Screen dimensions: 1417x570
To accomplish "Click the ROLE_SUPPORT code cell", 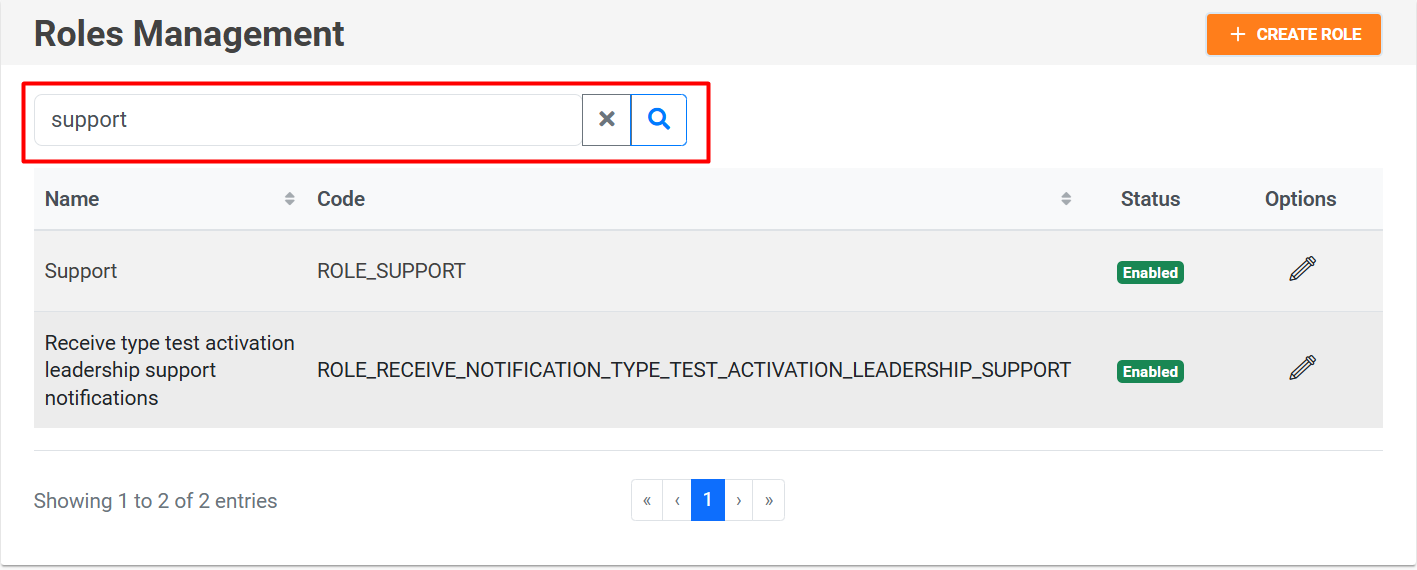I will click(391, 271).
